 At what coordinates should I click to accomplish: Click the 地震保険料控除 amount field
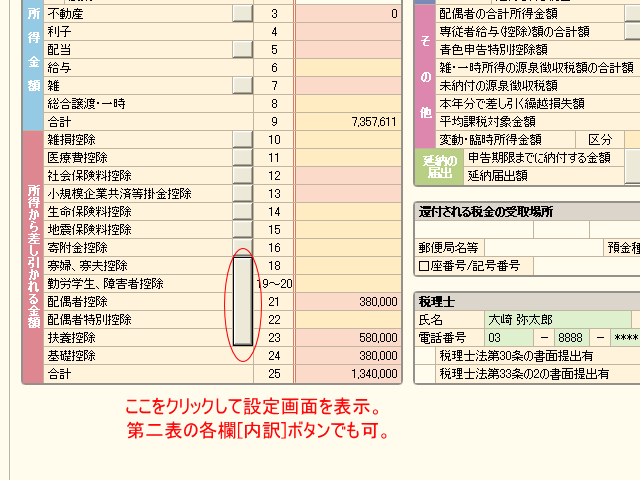coord(348,229)
